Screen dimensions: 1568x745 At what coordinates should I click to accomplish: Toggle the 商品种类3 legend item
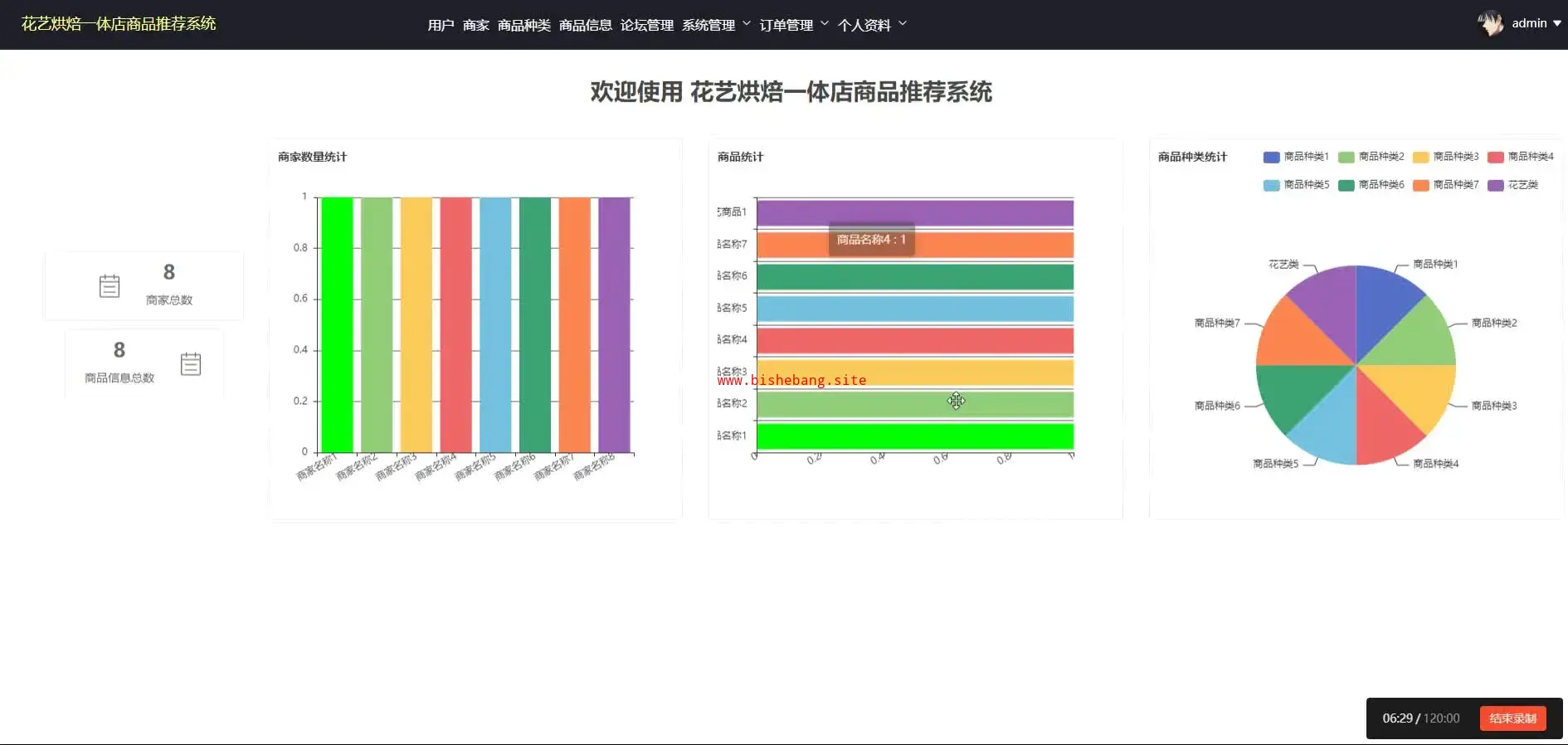1445,157
